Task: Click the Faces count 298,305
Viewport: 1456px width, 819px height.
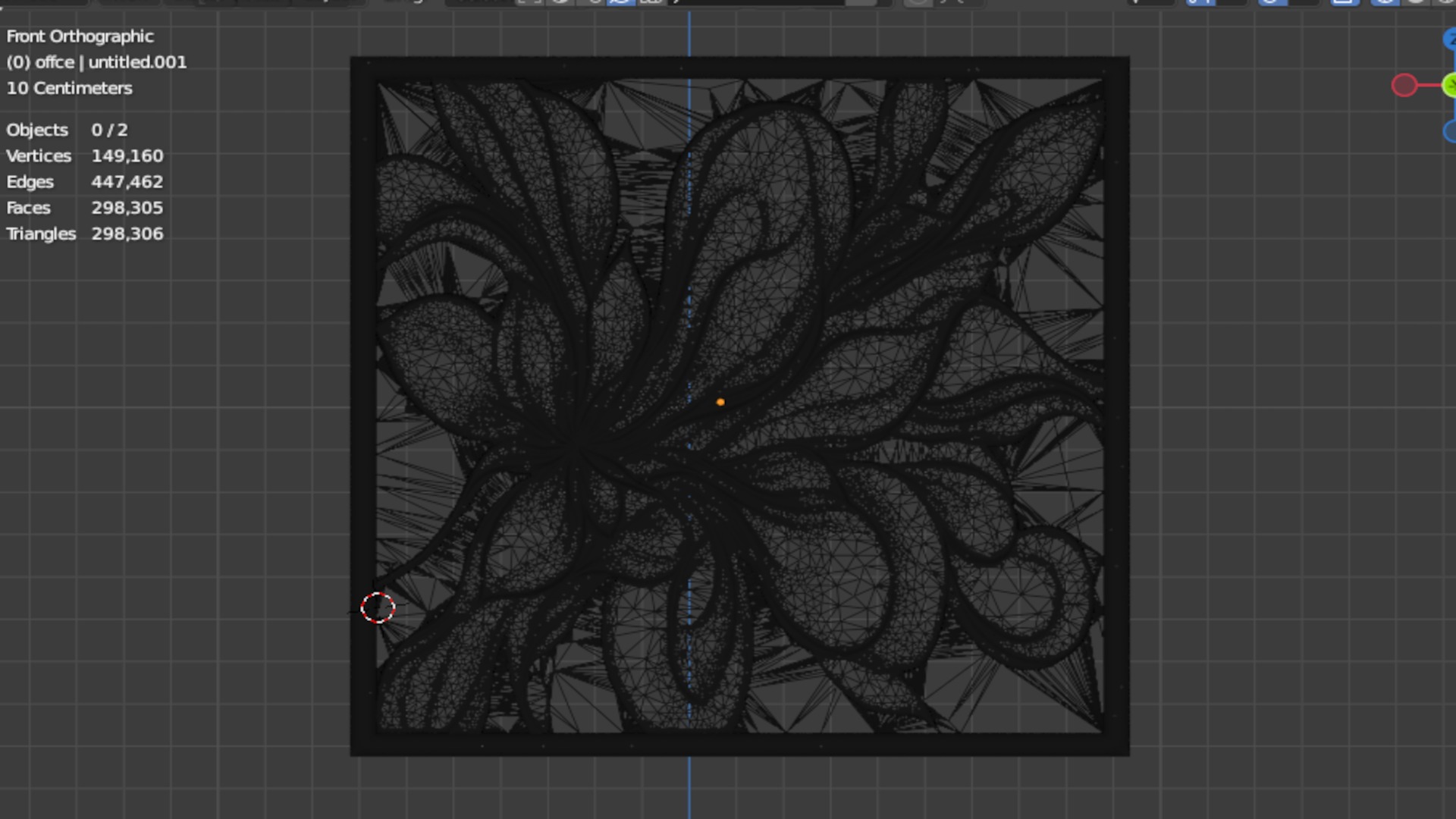Action: pos(127,208)
